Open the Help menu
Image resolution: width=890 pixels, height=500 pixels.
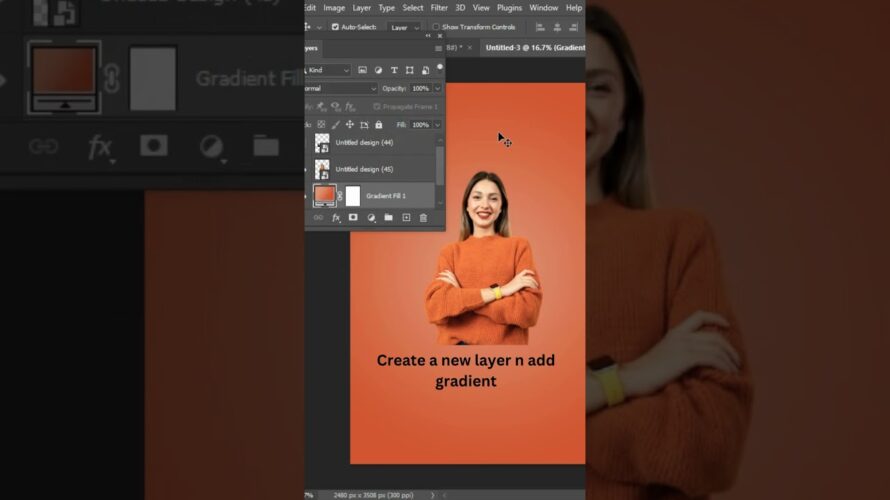tap(574, 8)
